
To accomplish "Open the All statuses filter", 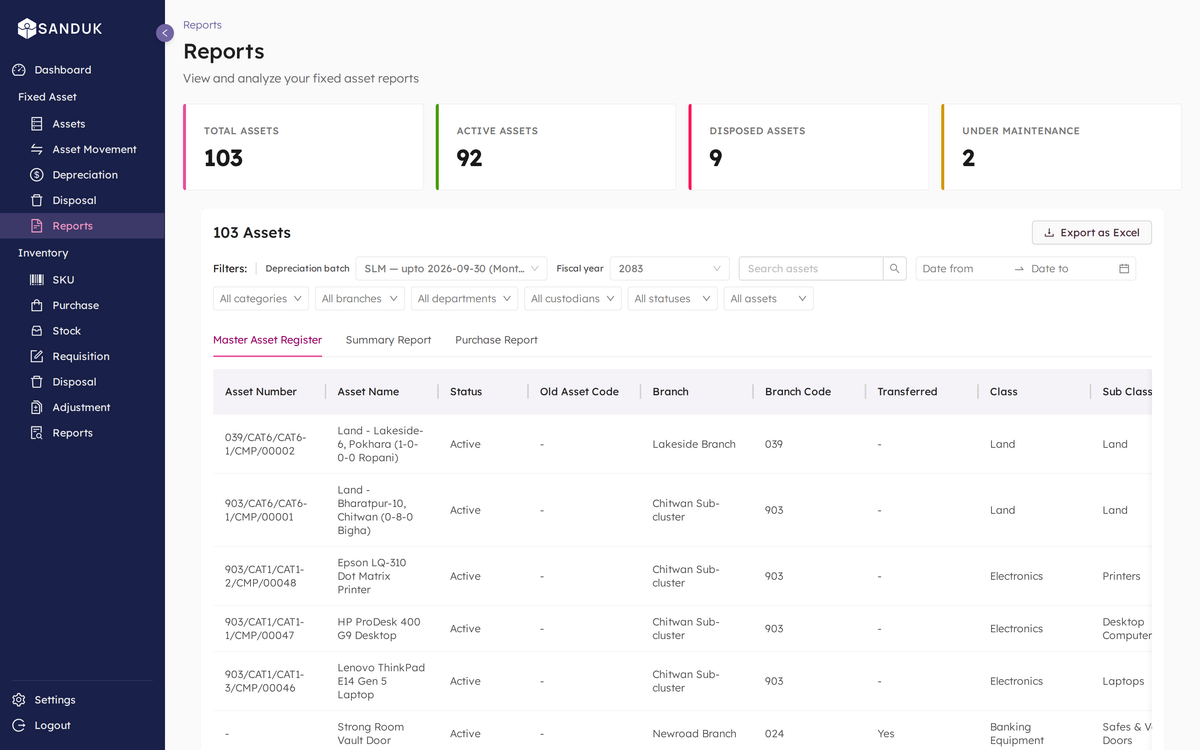I will [x=673, y=299].
